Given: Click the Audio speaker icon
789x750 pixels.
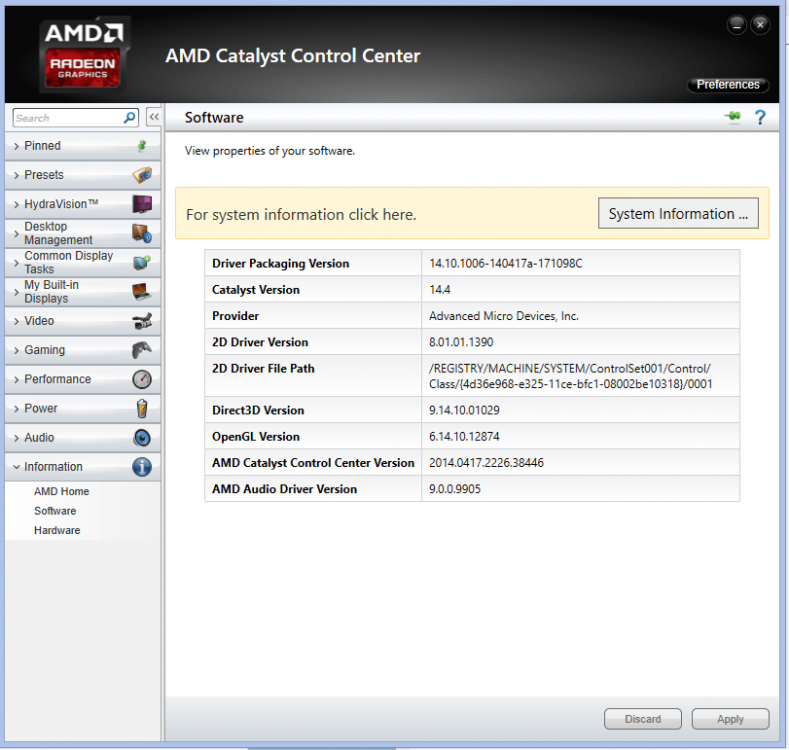Looking at the screenshot, I should (x=142, y=437).
